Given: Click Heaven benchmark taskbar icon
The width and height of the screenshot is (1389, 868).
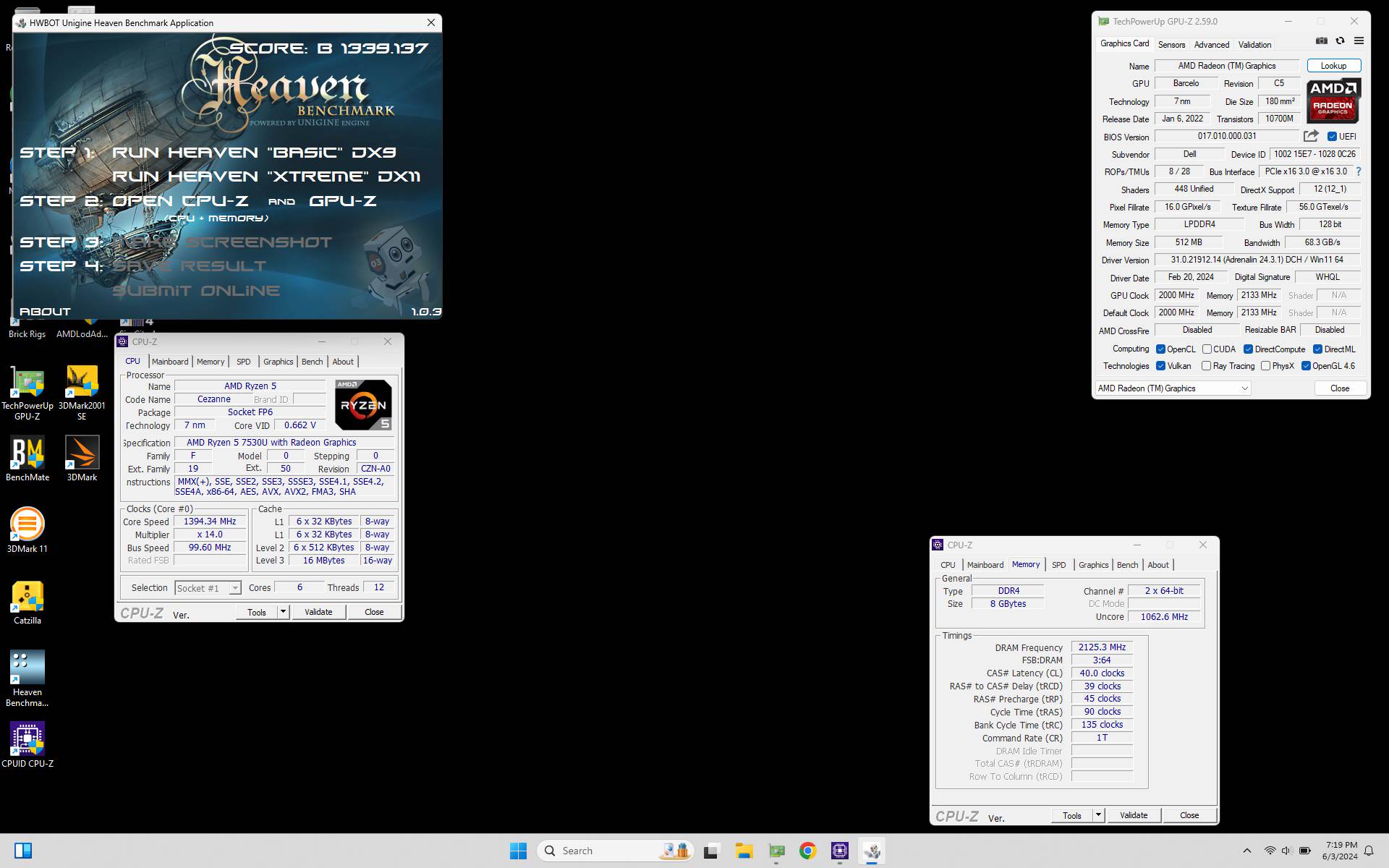Looking at the screenshot, I should coord(872,851).
